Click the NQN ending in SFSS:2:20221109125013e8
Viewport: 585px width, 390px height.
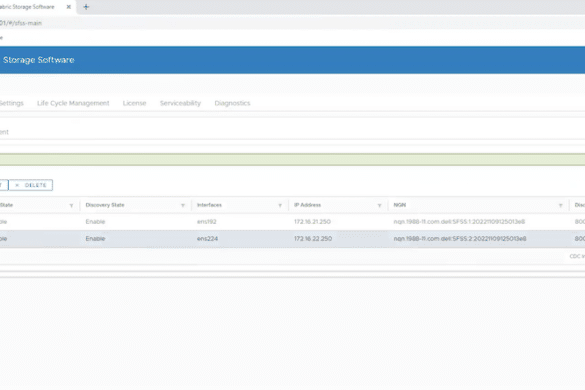460,238
